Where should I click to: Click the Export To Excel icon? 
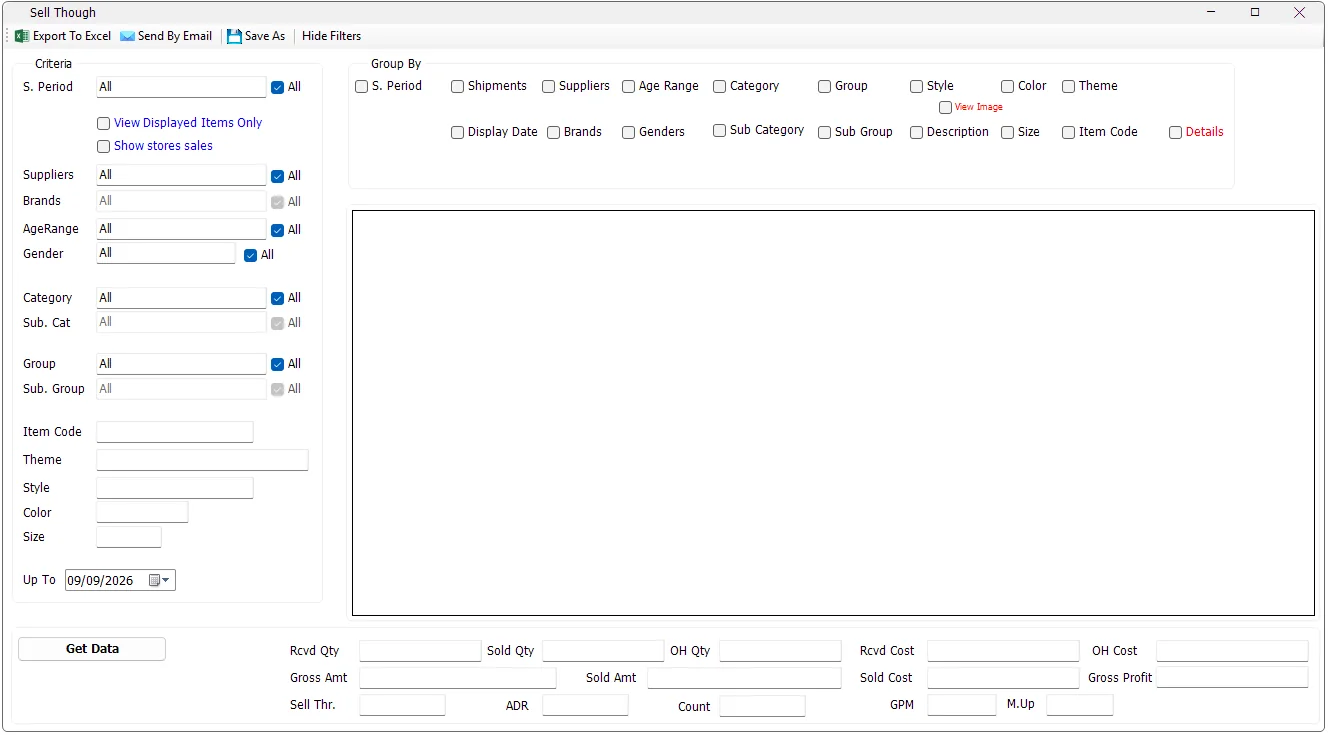click(x=22, y=36)
